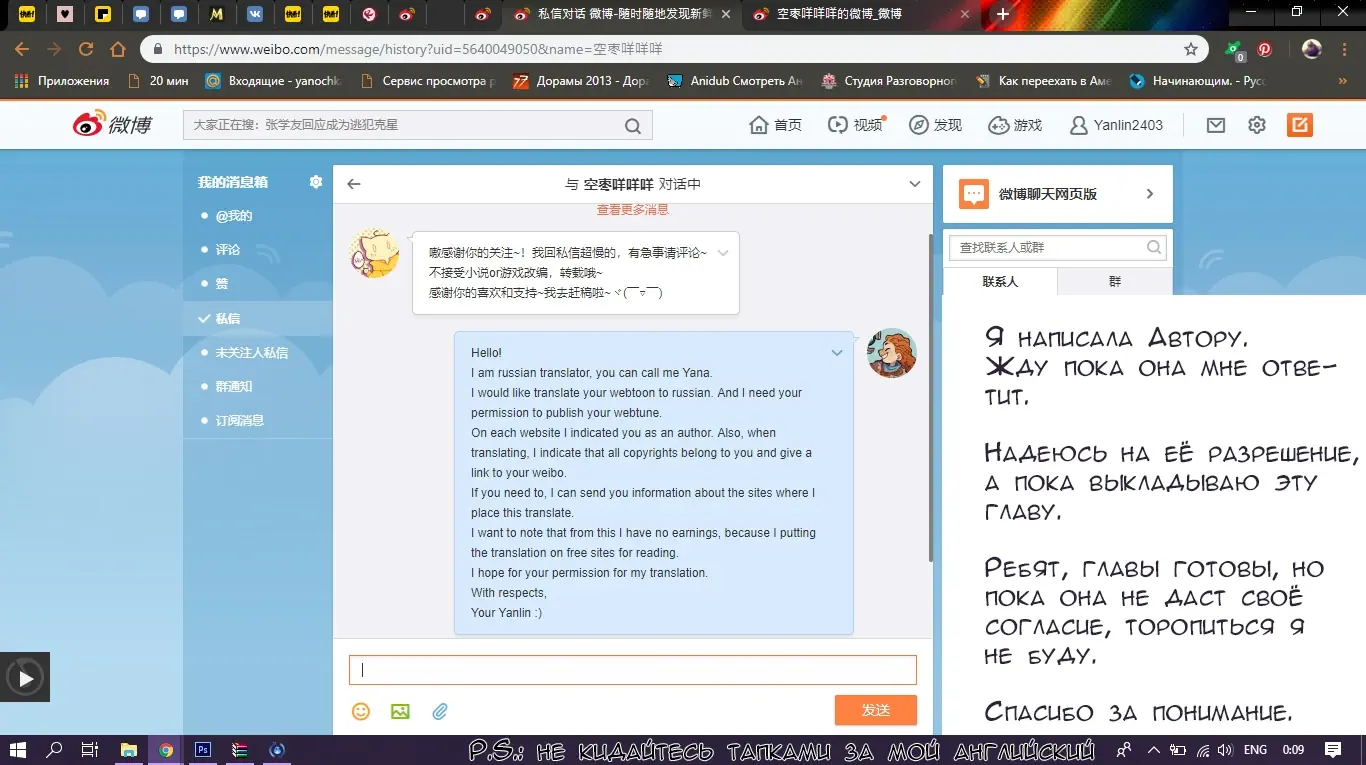Switch to the 群 tab in contacts
Screen dimensions: 1366x765
[x=1114, y=282]
